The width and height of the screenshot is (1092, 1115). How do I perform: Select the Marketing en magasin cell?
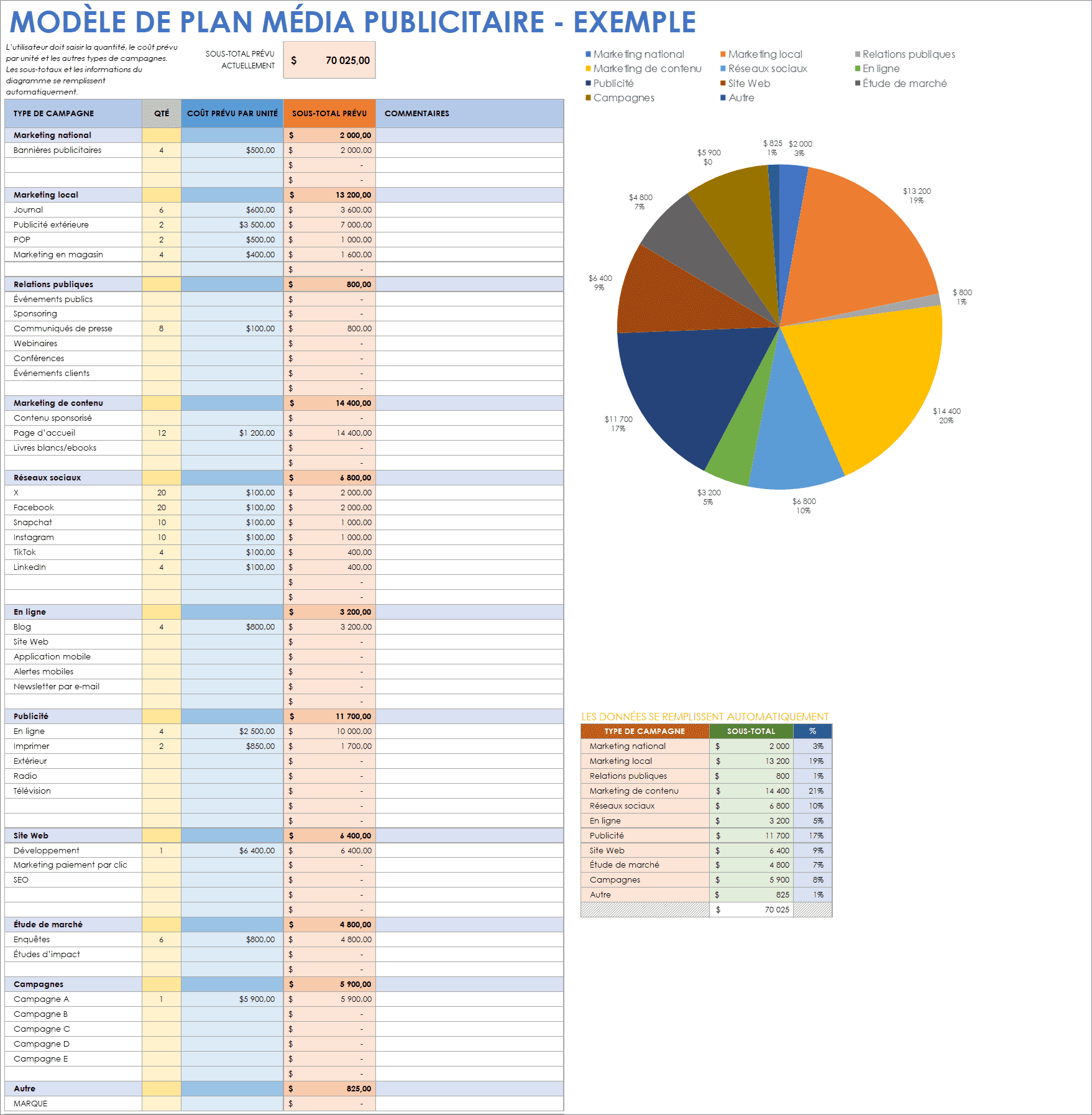[73, 255]
